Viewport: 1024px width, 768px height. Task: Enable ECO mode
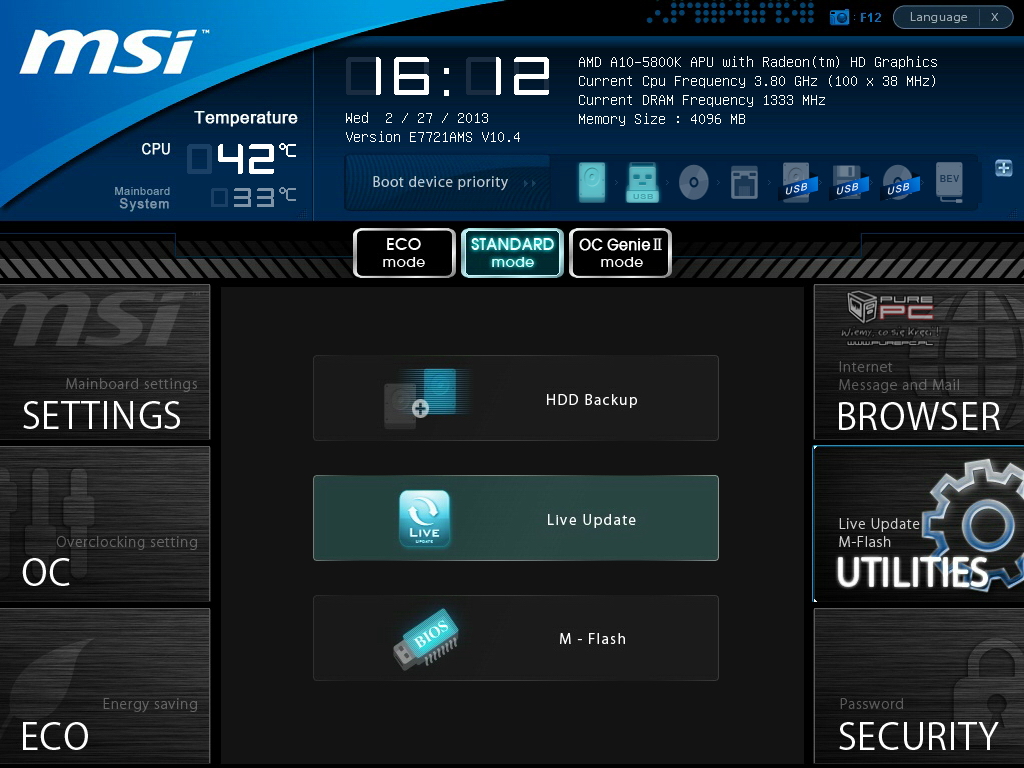(x=404, y=253)
